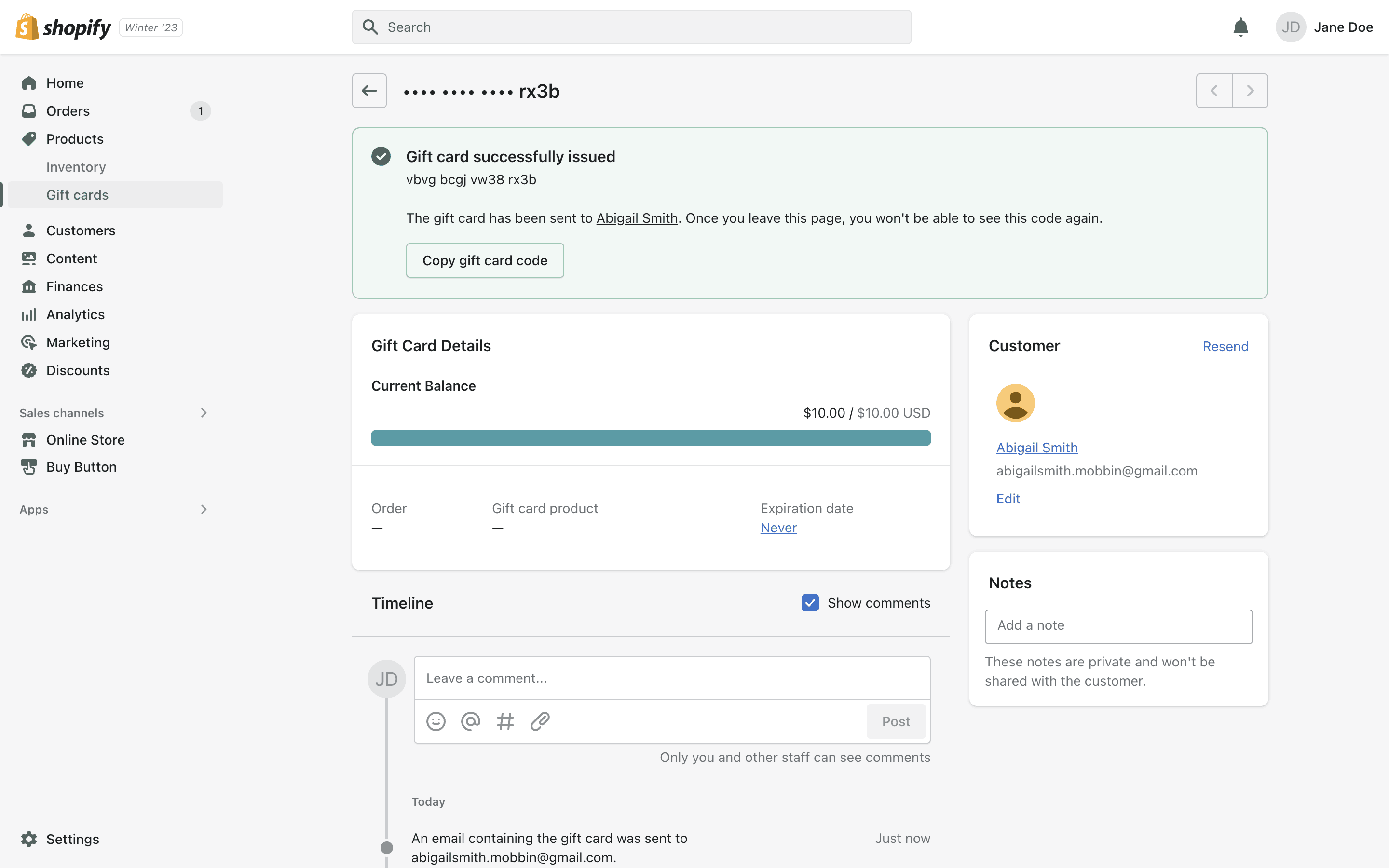This screenshot has width=1389, height=868.
Task: Attach a file with the paperclip icon
Action: (540, 721)
